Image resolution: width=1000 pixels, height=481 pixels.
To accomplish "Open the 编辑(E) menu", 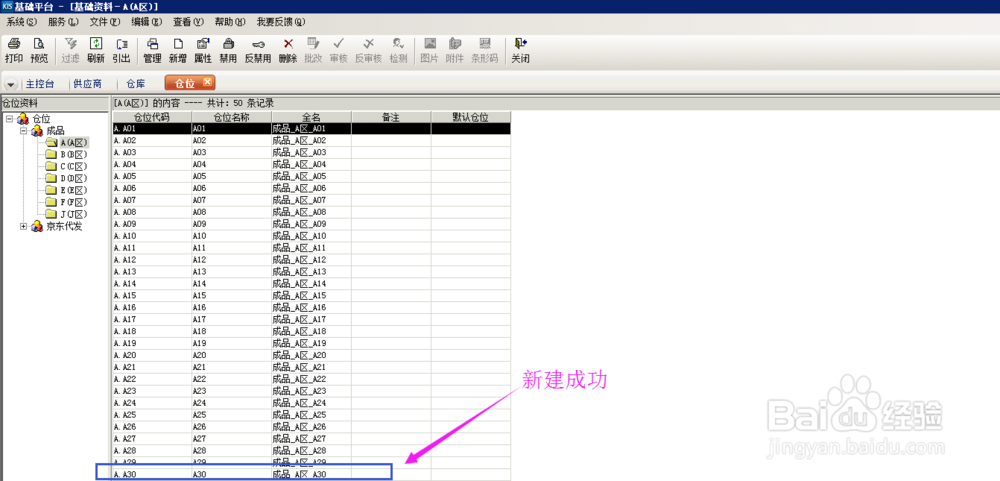I will pyautogui.click(x=147, y=22).
